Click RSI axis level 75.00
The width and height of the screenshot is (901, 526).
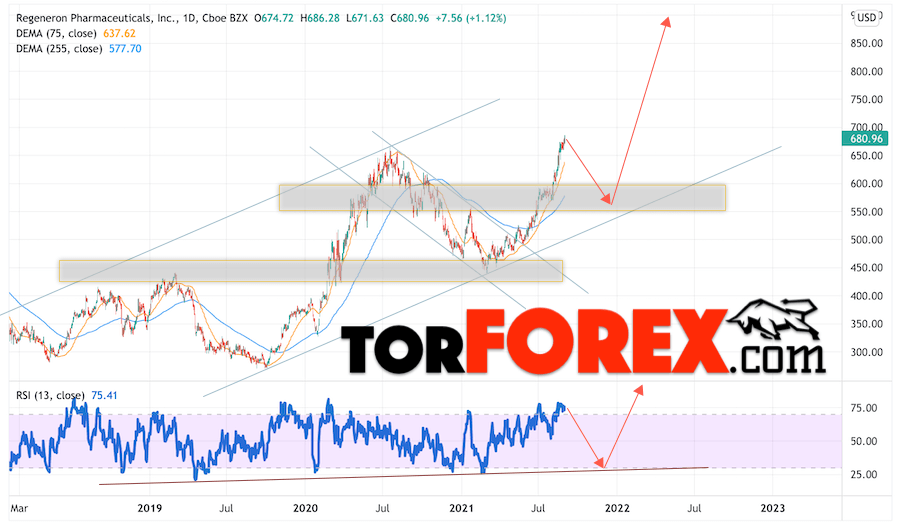(864, 408)
